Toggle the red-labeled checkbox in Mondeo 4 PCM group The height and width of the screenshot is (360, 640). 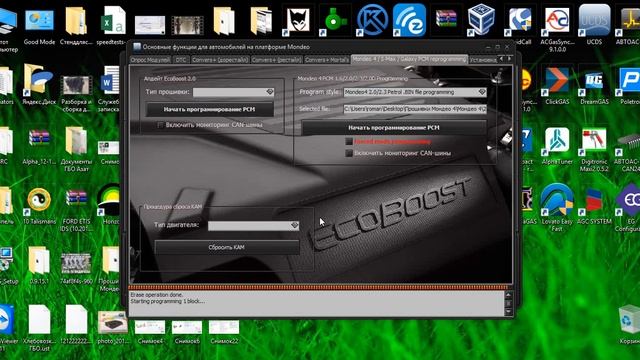[x=349, y=141]
